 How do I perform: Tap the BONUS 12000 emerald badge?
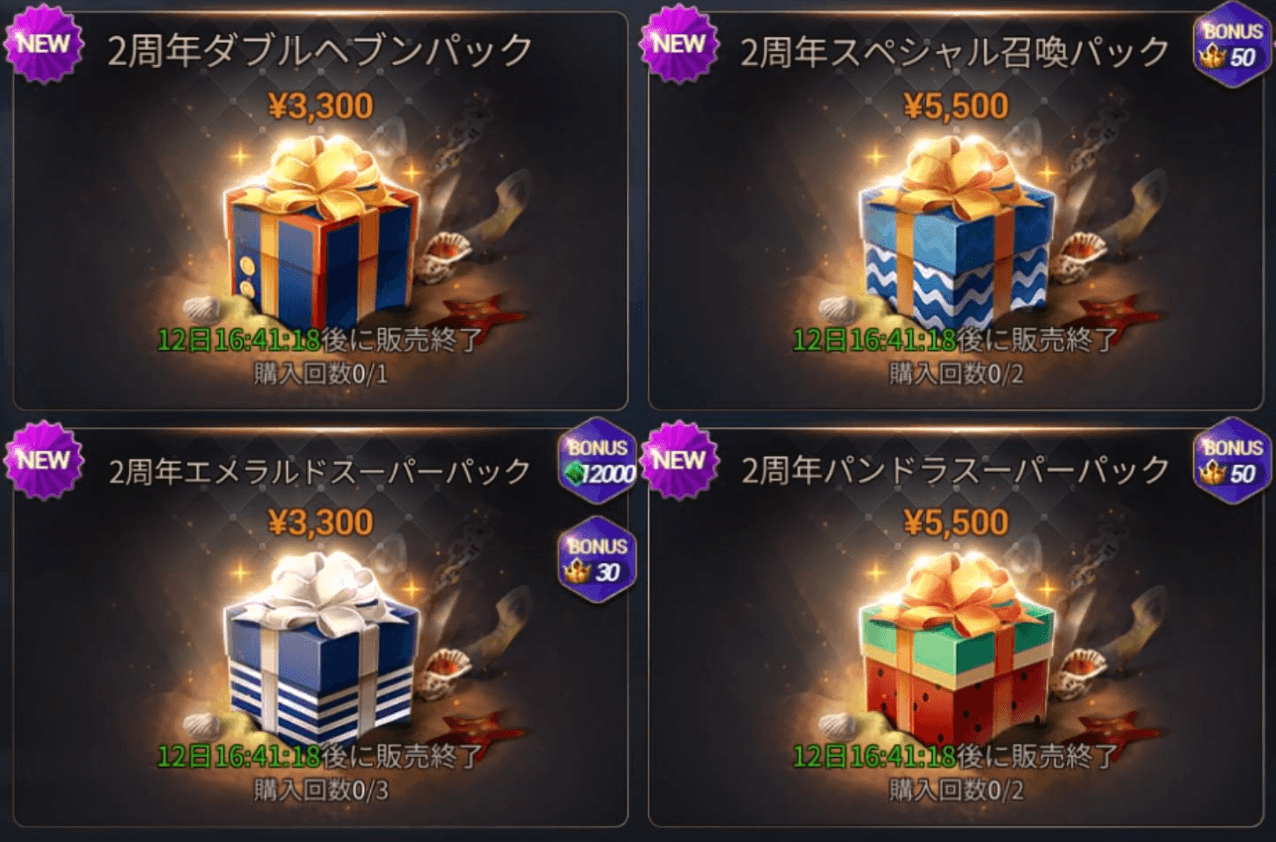pos(597,461)
